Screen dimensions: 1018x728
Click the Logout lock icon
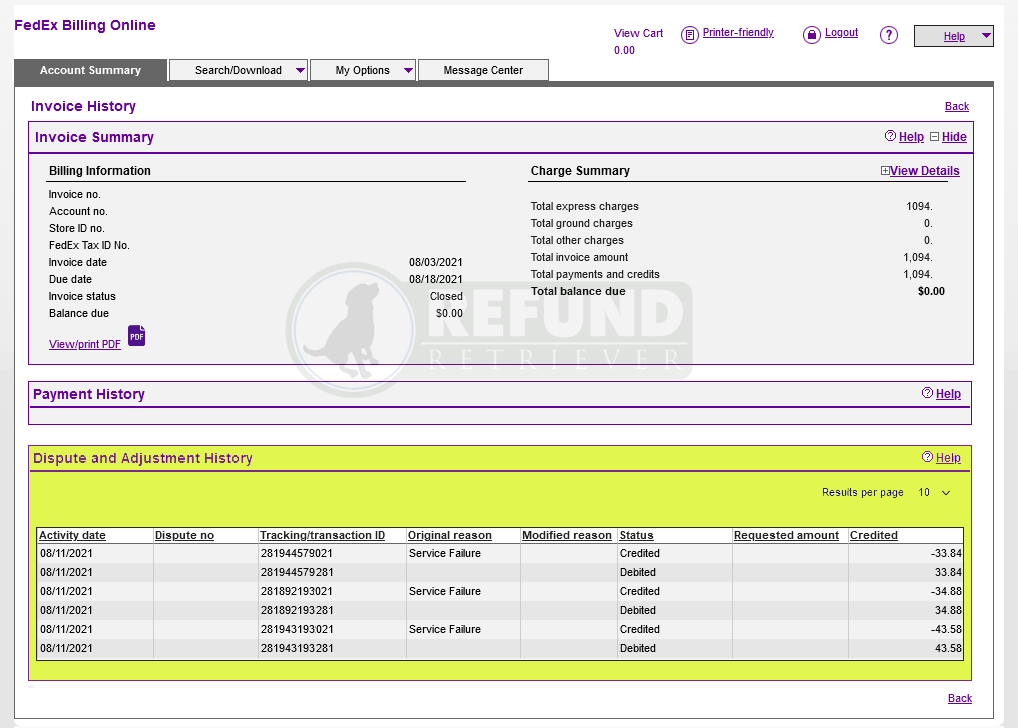click(812, 35)
